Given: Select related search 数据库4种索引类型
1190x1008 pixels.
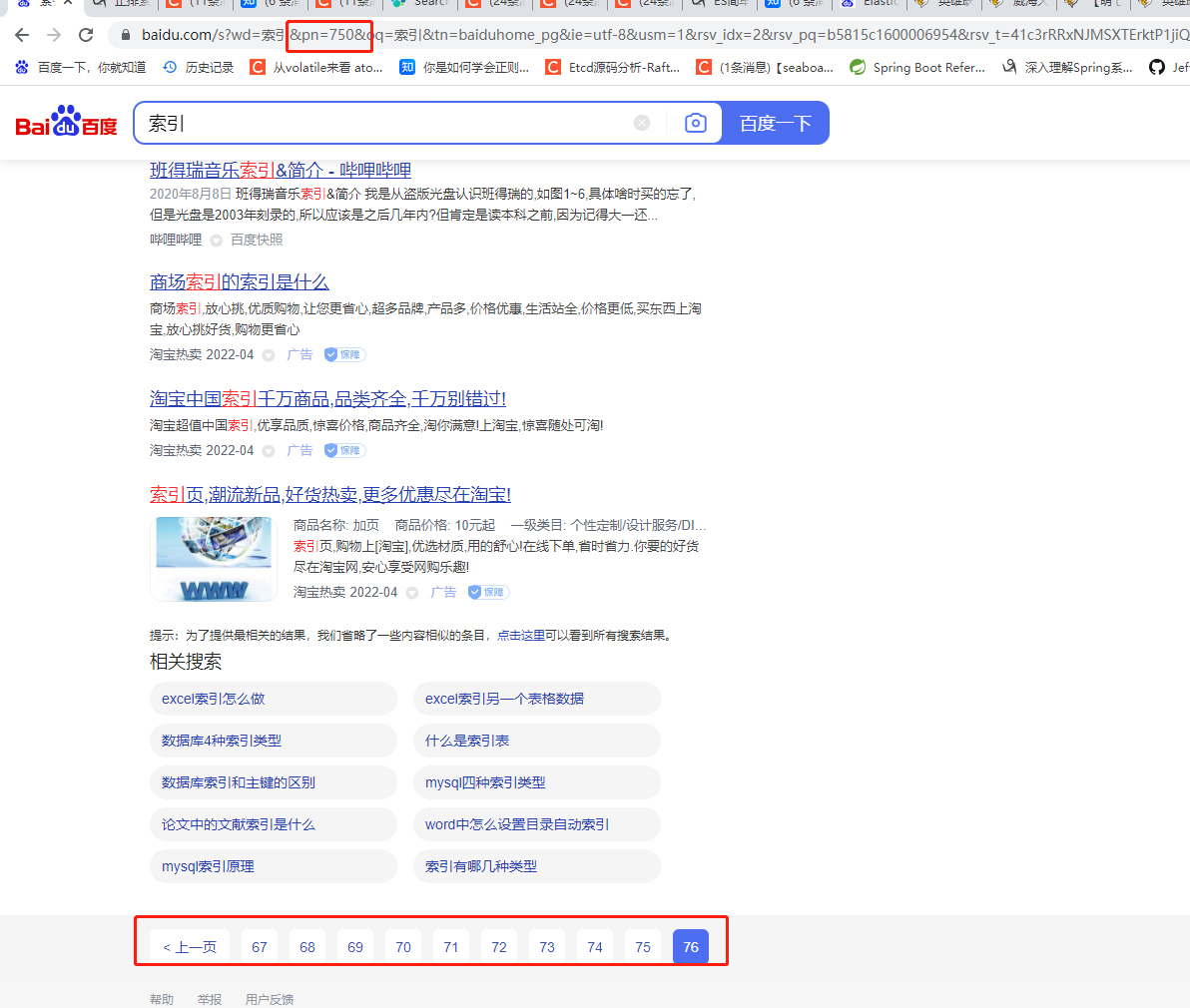Looking at the screenshot, I should coord(274,741).
